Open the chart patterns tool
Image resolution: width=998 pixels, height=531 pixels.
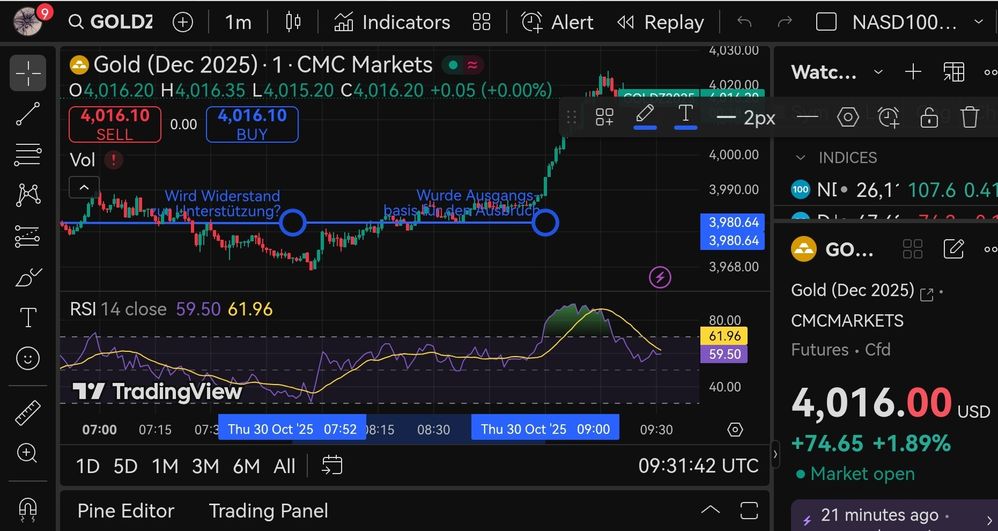point(27,195)
